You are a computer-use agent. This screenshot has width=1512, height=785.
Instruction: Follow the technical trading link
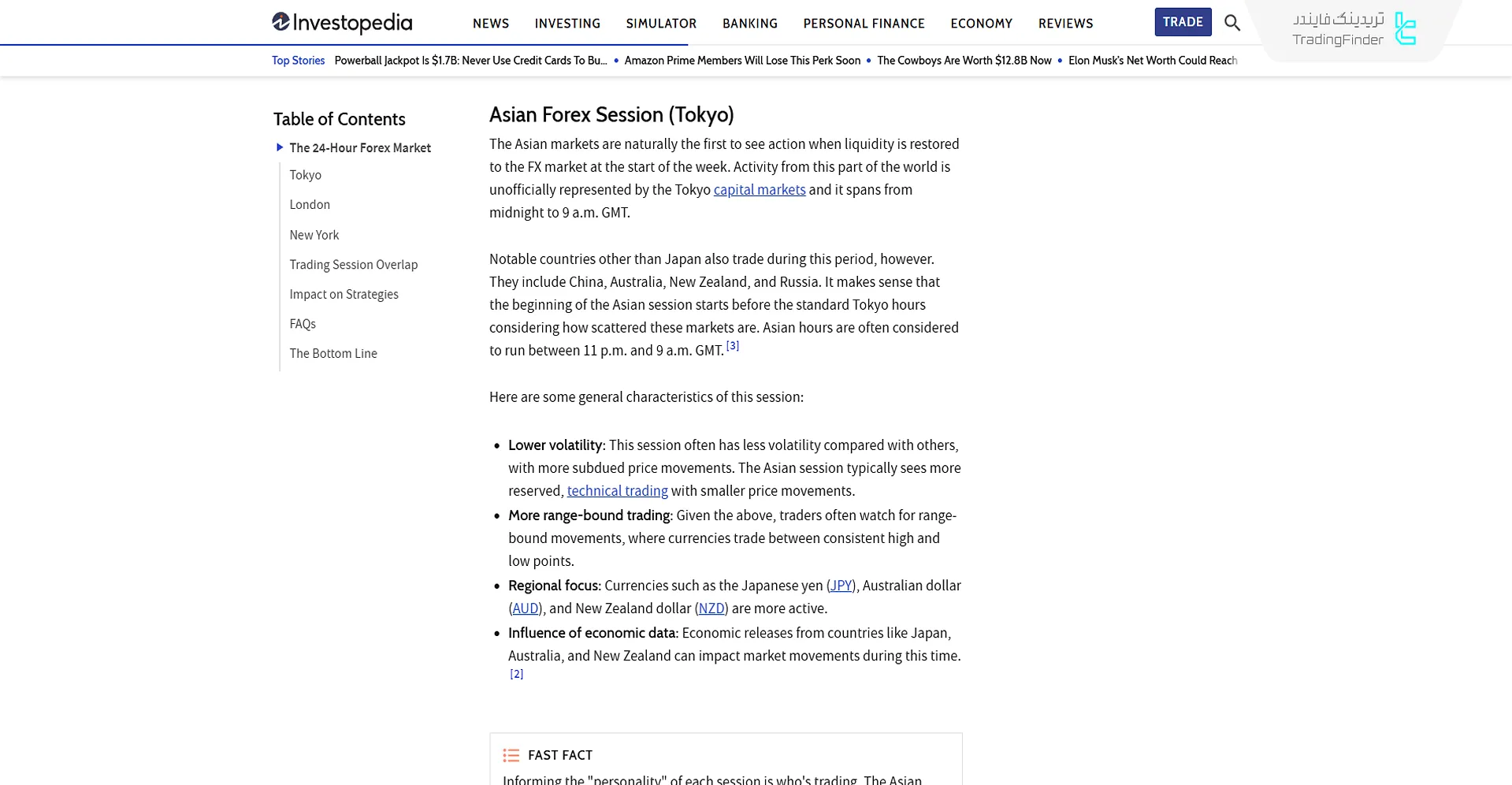click(x=617, y=491)
